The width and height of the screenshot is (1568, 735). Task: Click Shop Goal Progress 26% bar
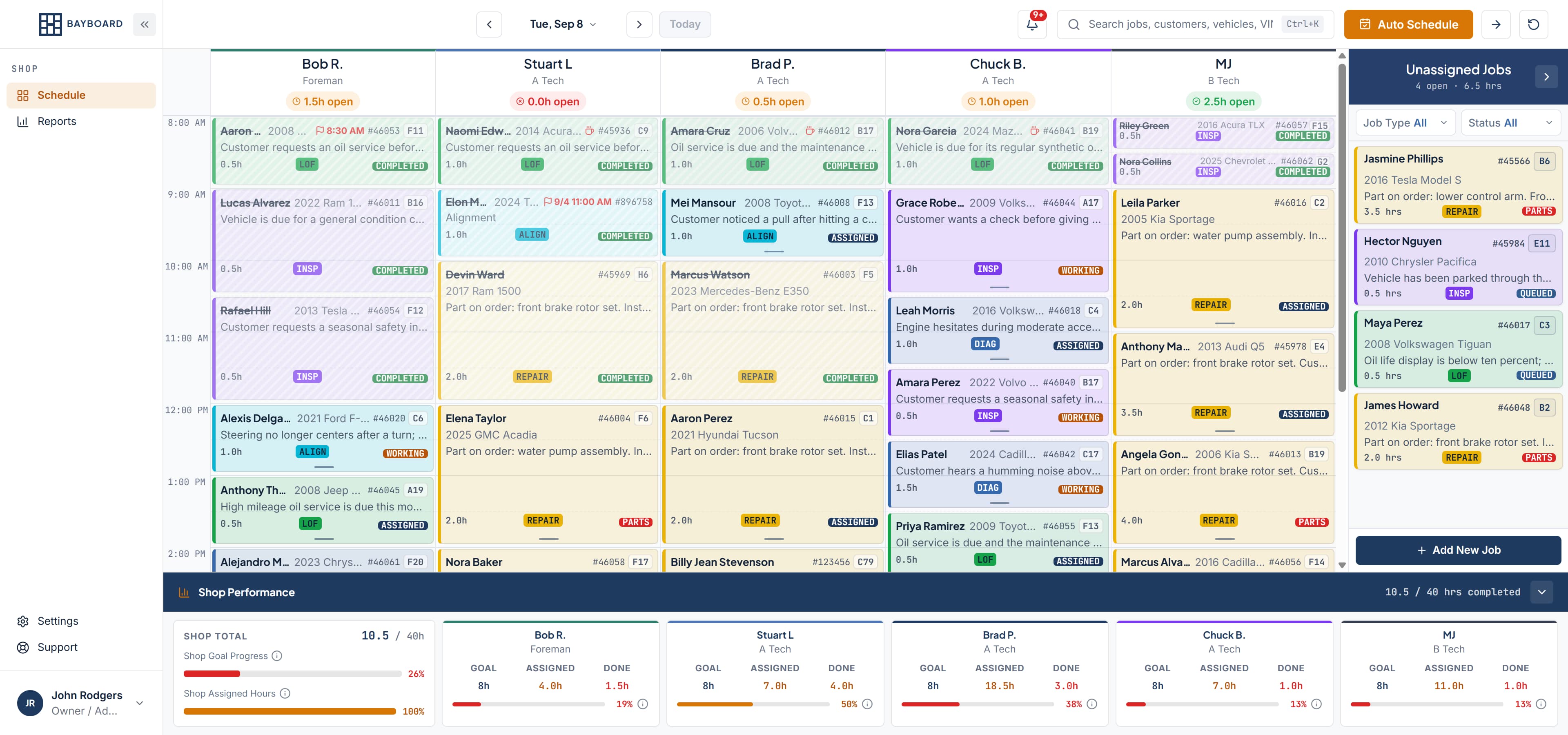click(293, 674)
